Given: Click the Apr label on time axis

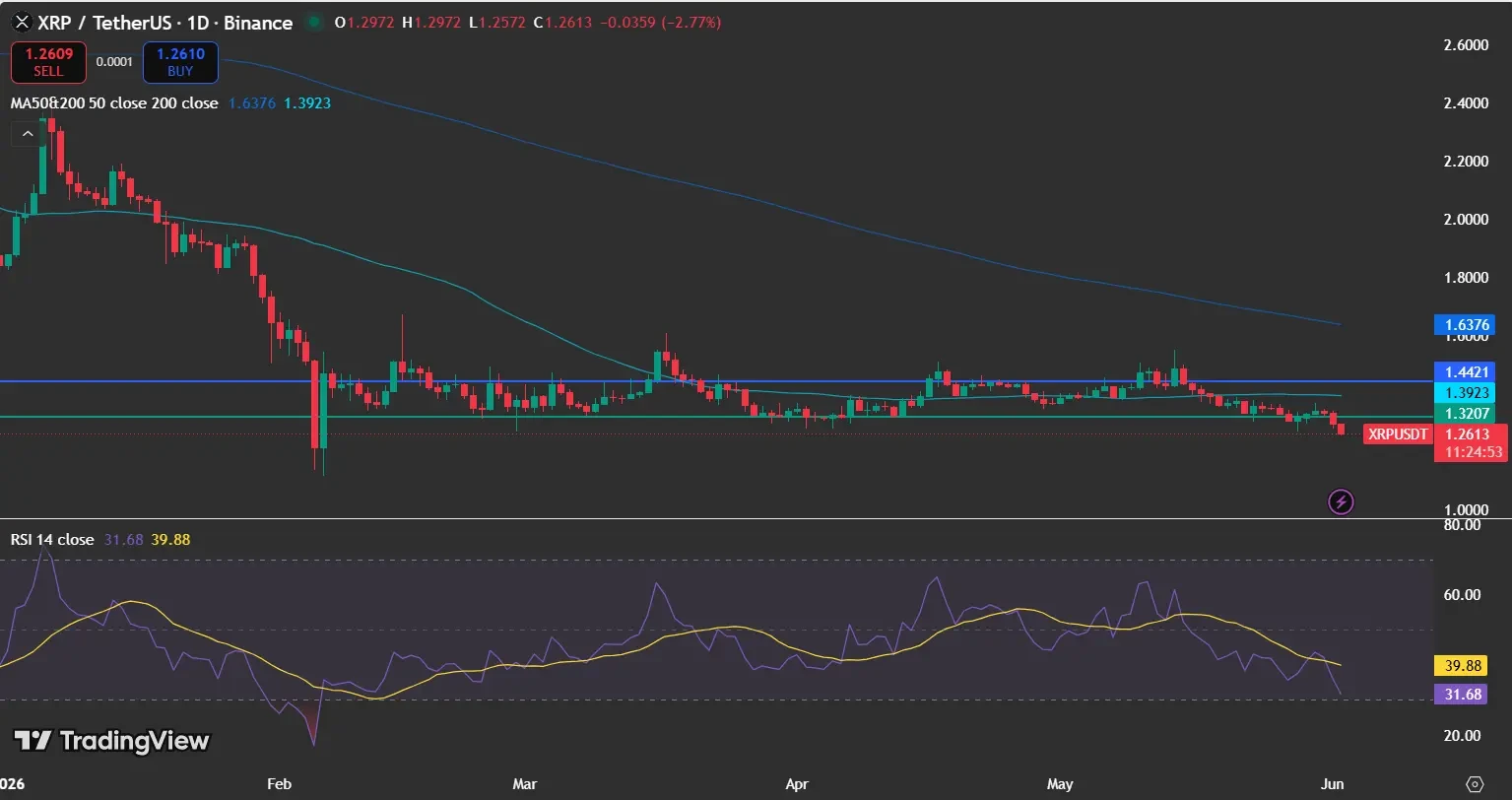Looking at the screenshot, I should click(797, 784).
